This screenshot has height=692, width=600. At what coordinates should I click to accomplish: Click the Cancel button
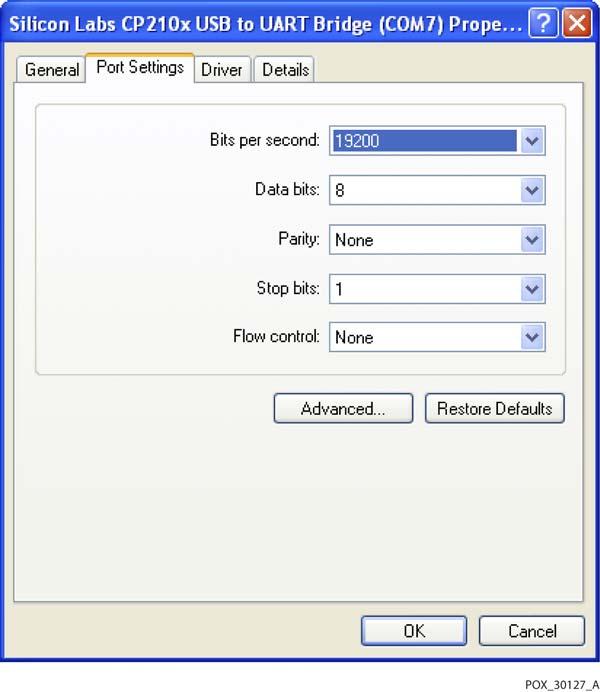click(532, 631)
